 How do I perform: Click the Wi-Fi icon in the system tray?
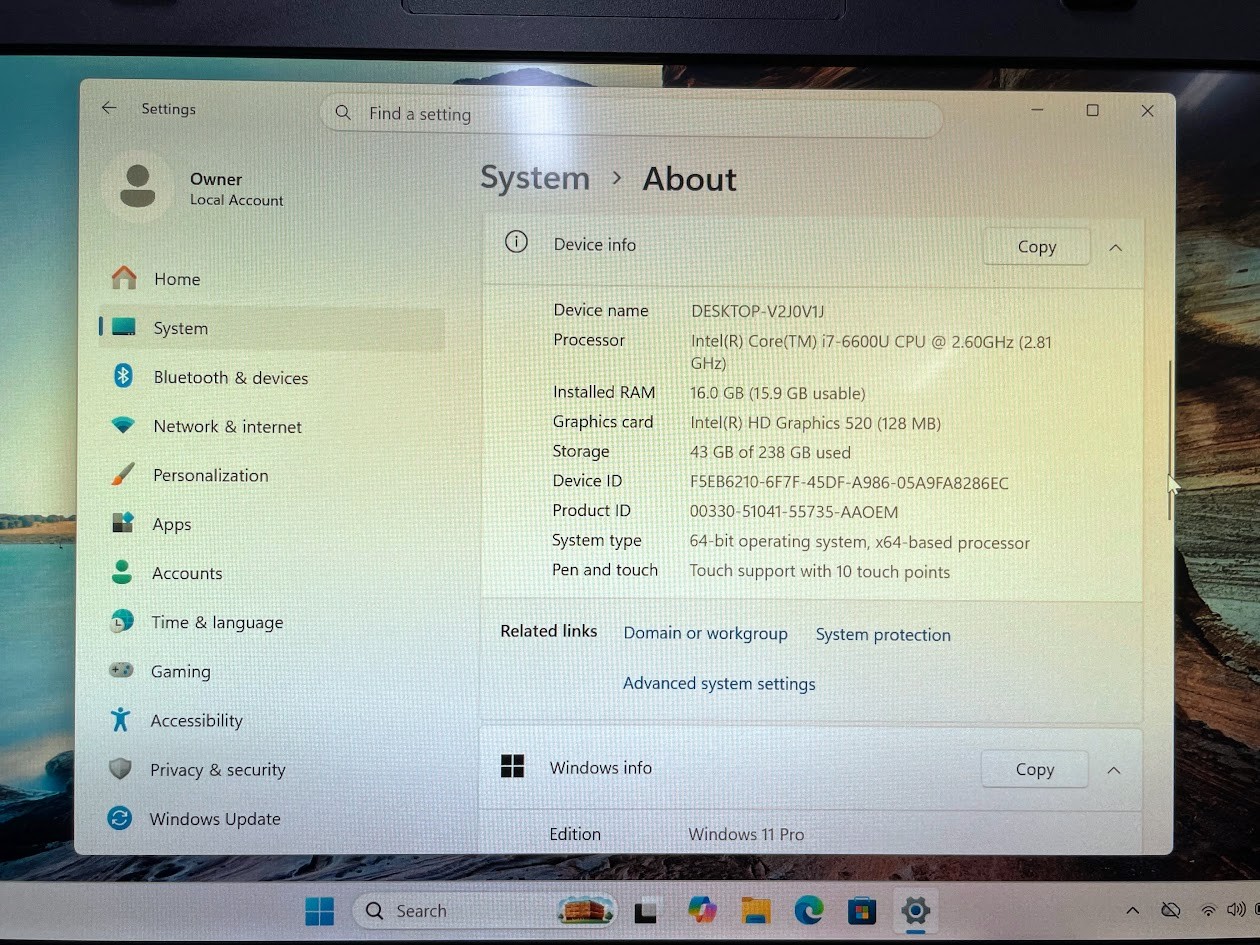point(1208,911)
